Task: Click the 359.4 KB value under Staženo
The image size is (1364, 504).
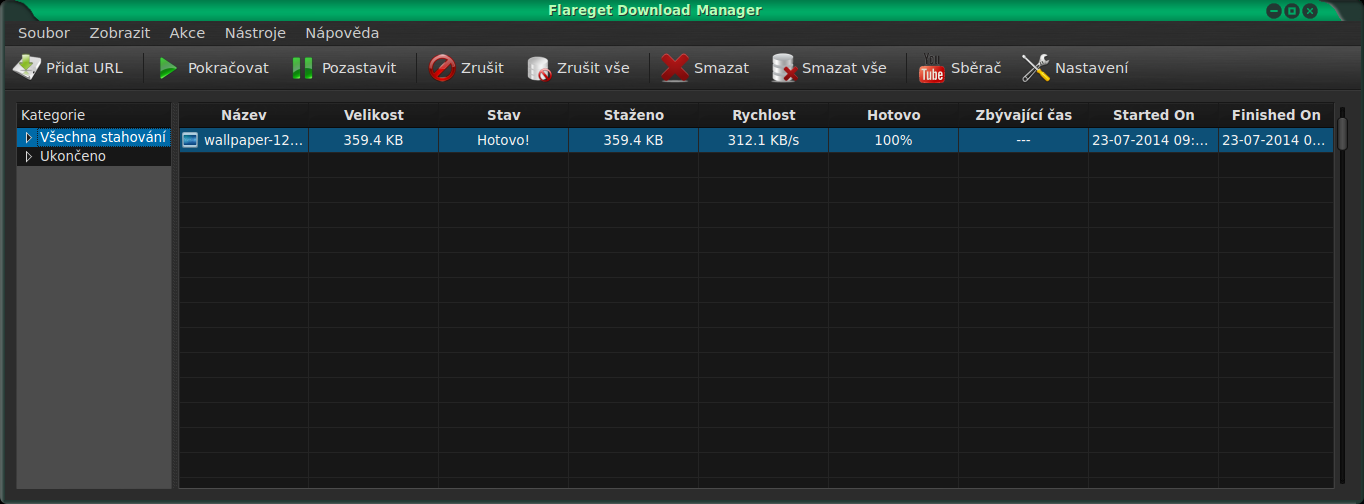Action: 634,140
